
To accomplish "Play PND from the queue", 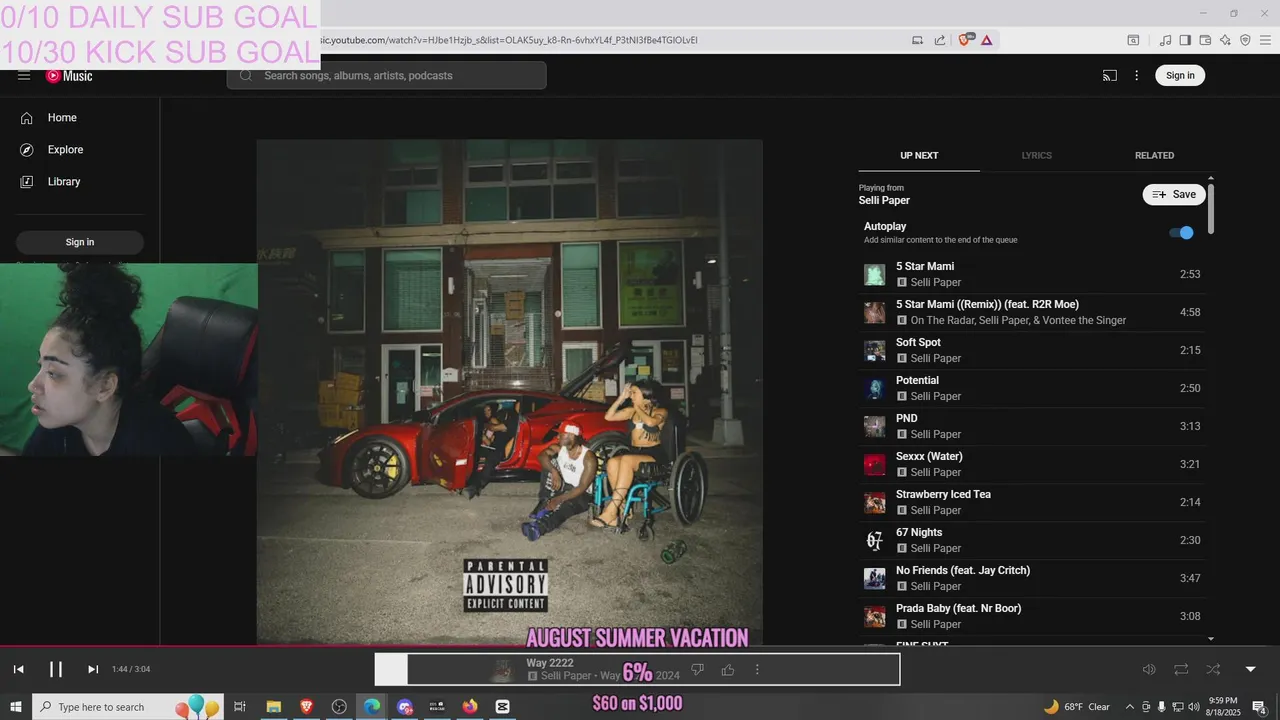I will 1032,426.
